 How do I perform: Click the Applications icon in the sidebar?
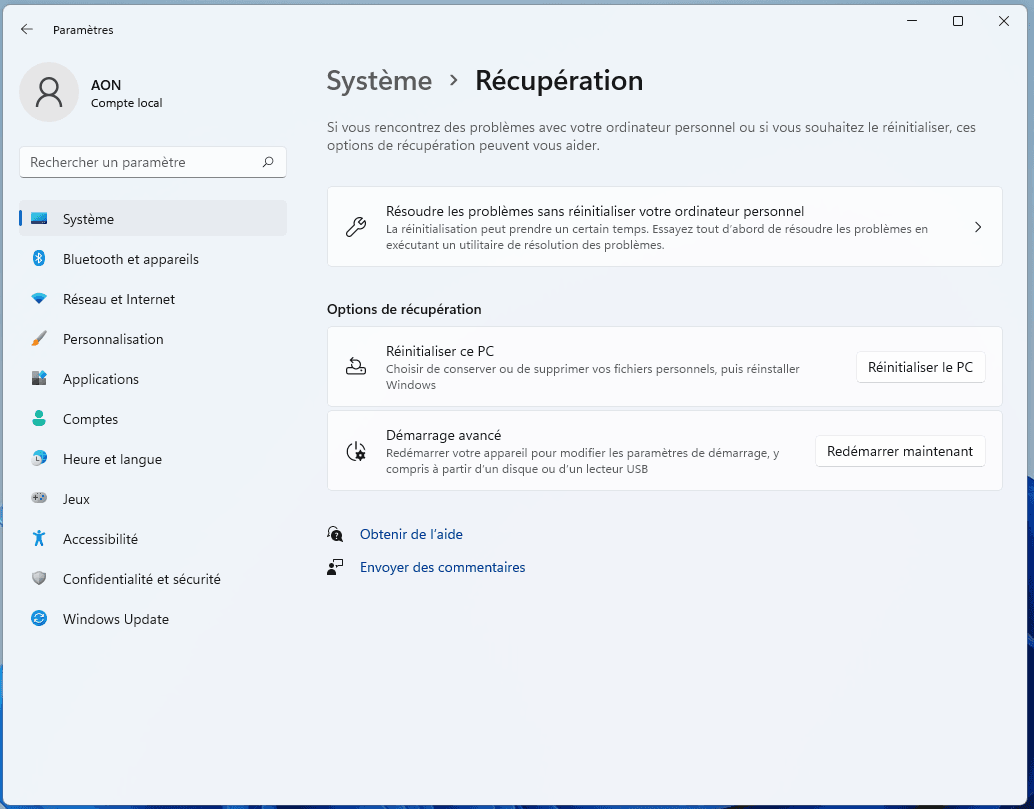pos(39,378)
